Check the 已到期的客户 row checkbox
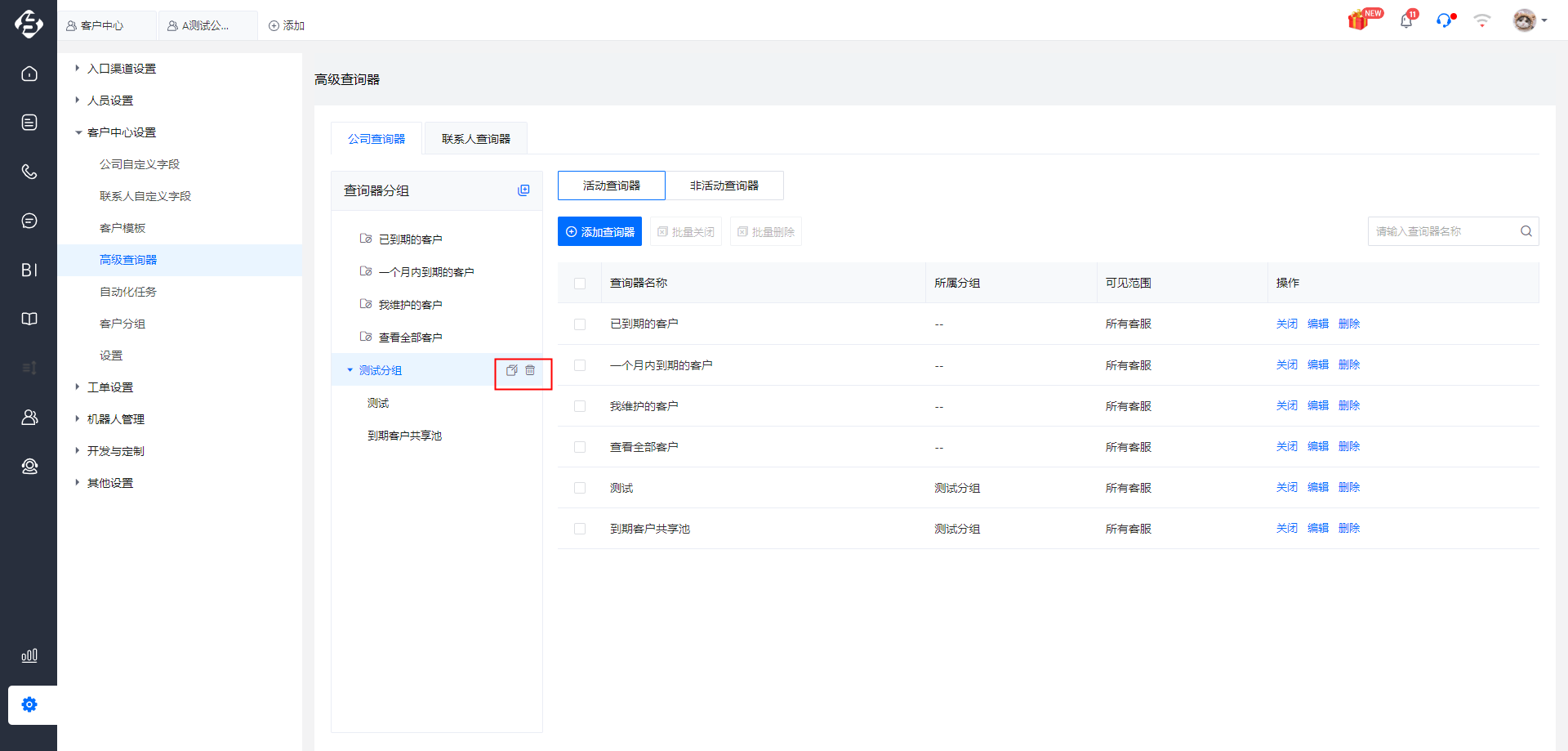The image size is (1568, 751). pos(580,324)
